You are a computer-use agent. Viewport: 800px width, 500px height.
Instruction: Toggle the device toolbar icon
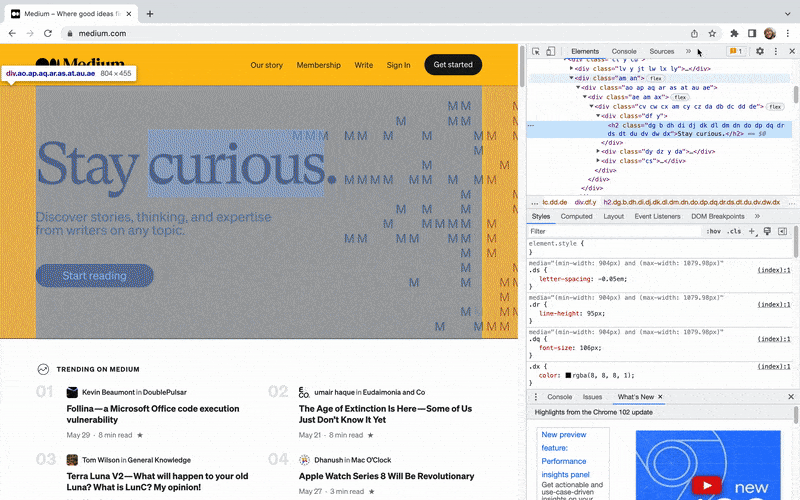coord(551,52)
